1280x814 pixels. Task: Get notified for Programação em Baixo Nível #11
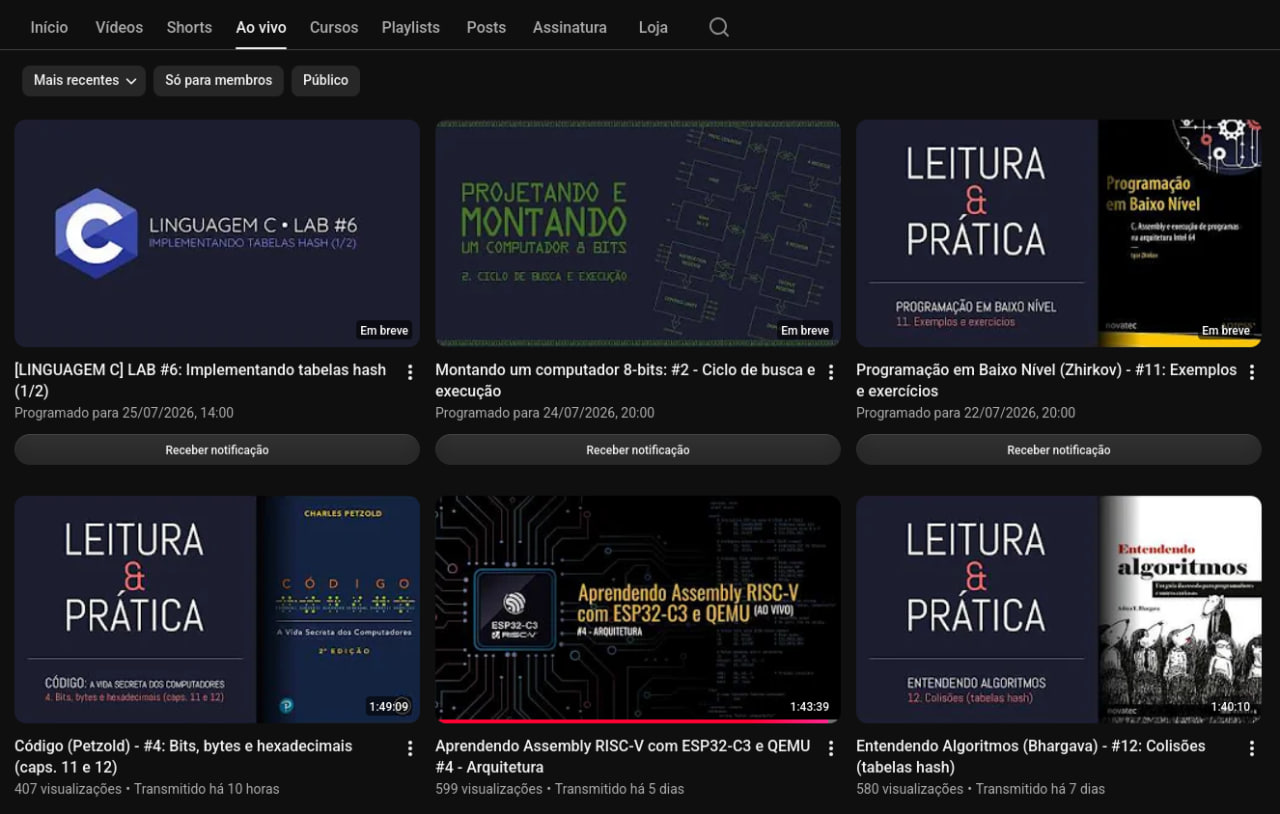1059,450
